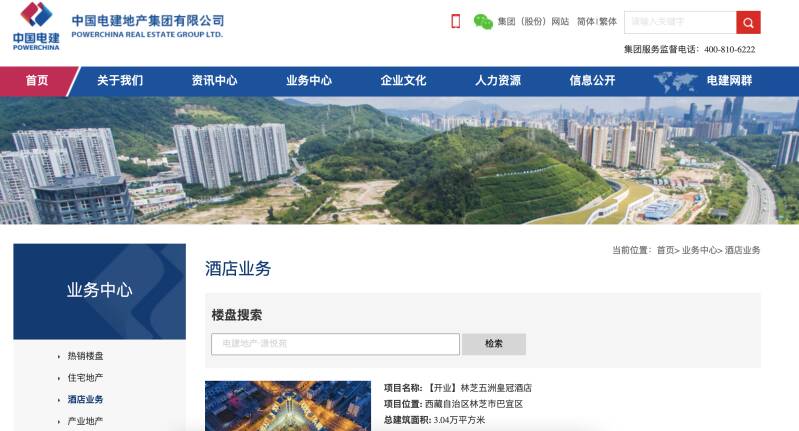Click the world map icon in navigation
This screenshot has width=799, height=431.
(675, 81)
